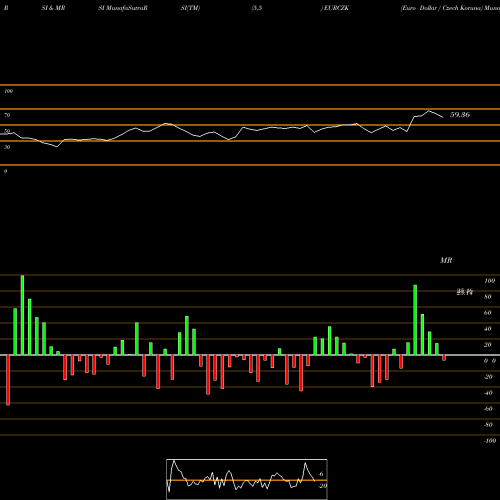Click the 'MR' chart title
This screenshot has height=500, width=500.
pos(446,260)
